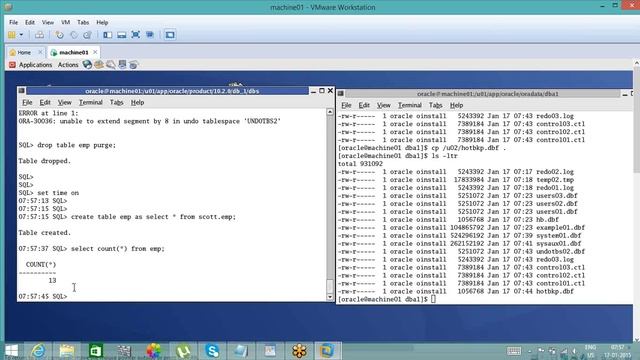Screen dimensions: 640x360
Task: Open Edit menu in dba1 terminal window
Action: (364, 105)
